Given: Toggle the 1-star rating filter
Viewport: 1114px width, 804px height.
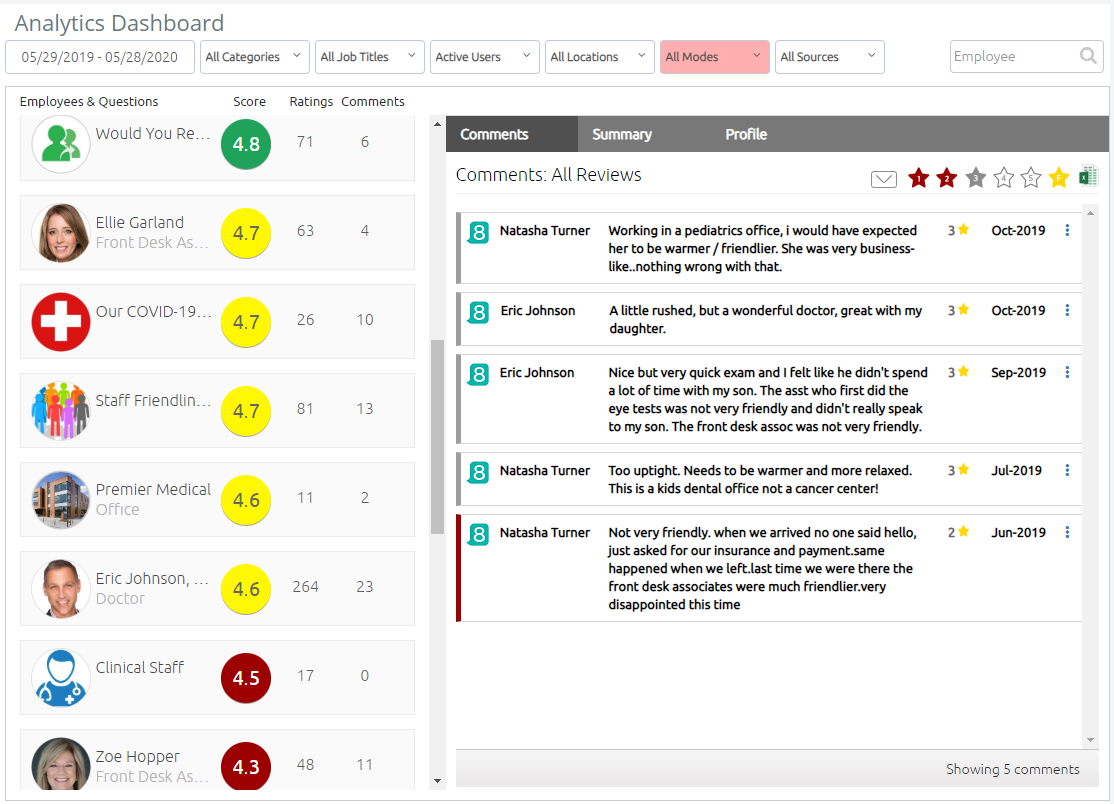Looking at the screenshot, I should 919,178.
